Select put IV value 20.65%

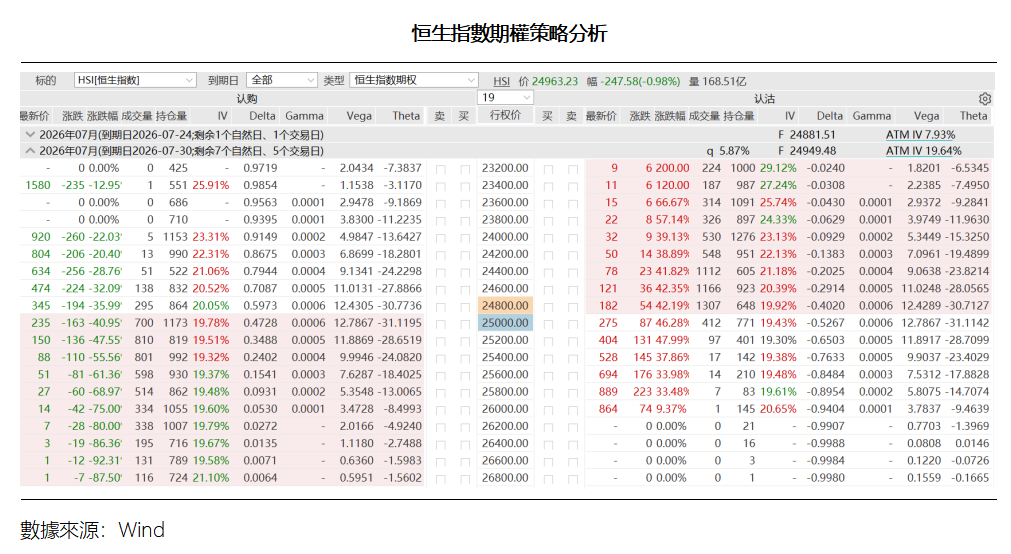pyautogui.click(x=778, y=409)
